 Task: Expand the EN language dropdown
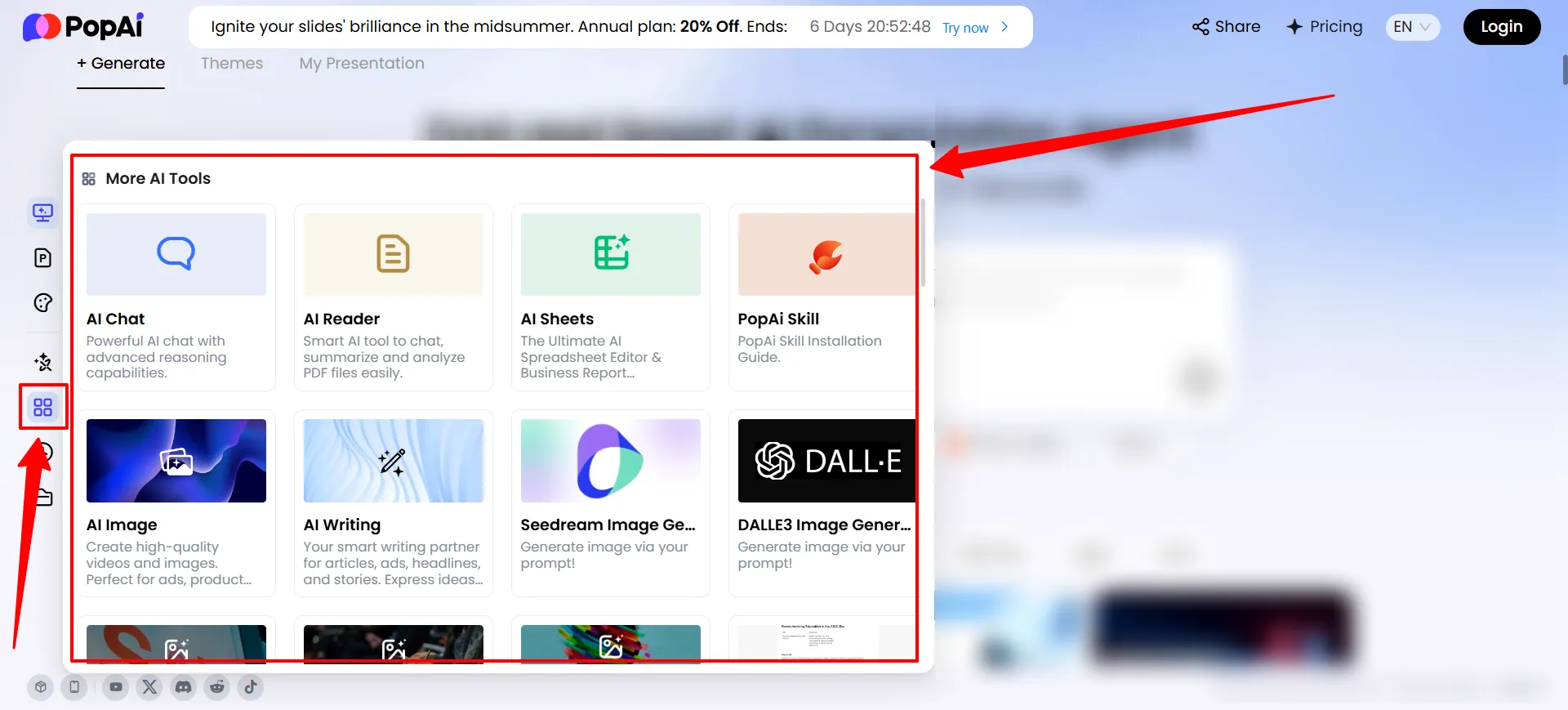click(1413, 27)
